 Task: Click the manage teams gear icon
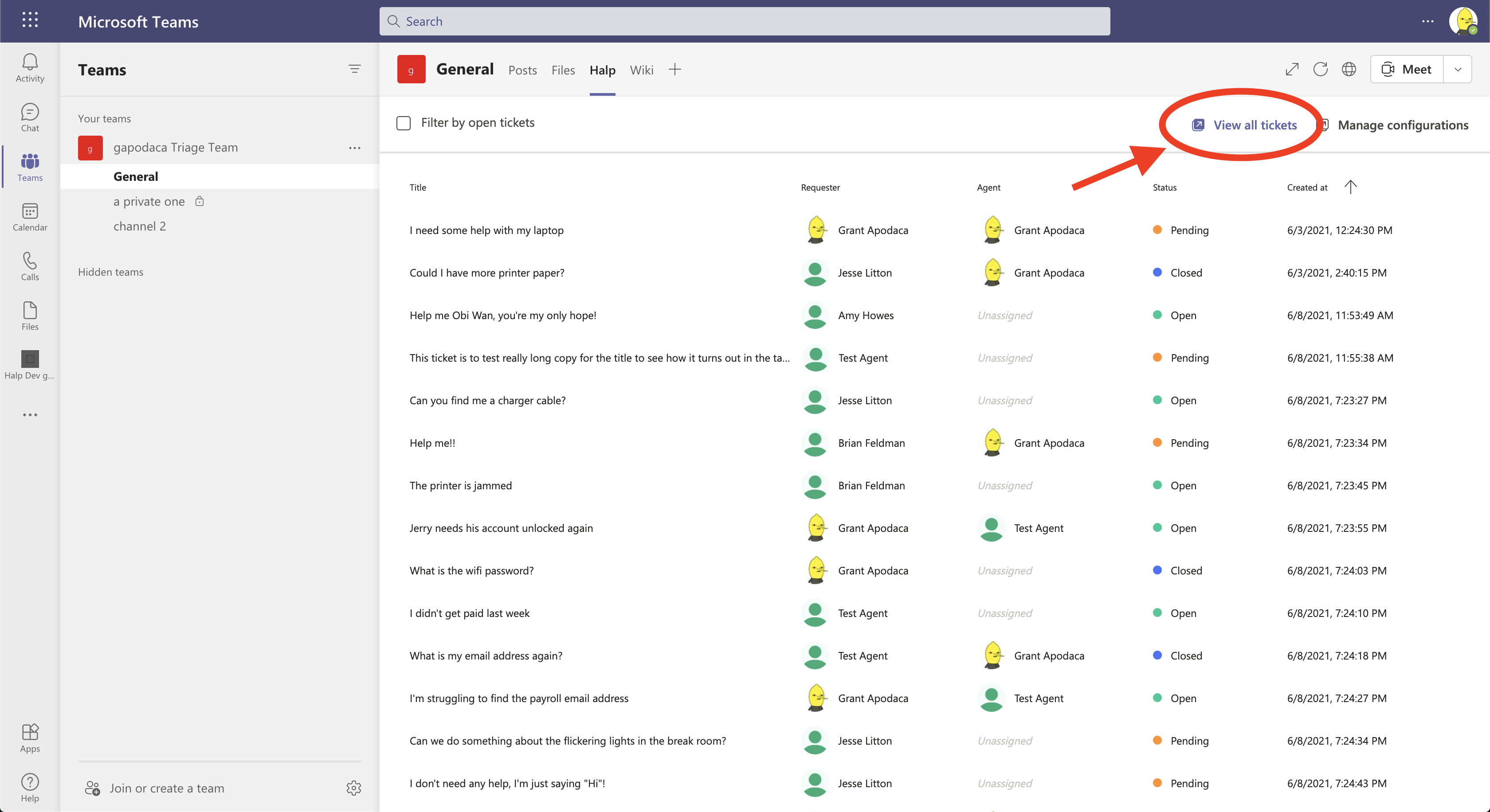(x=354, y=788)
